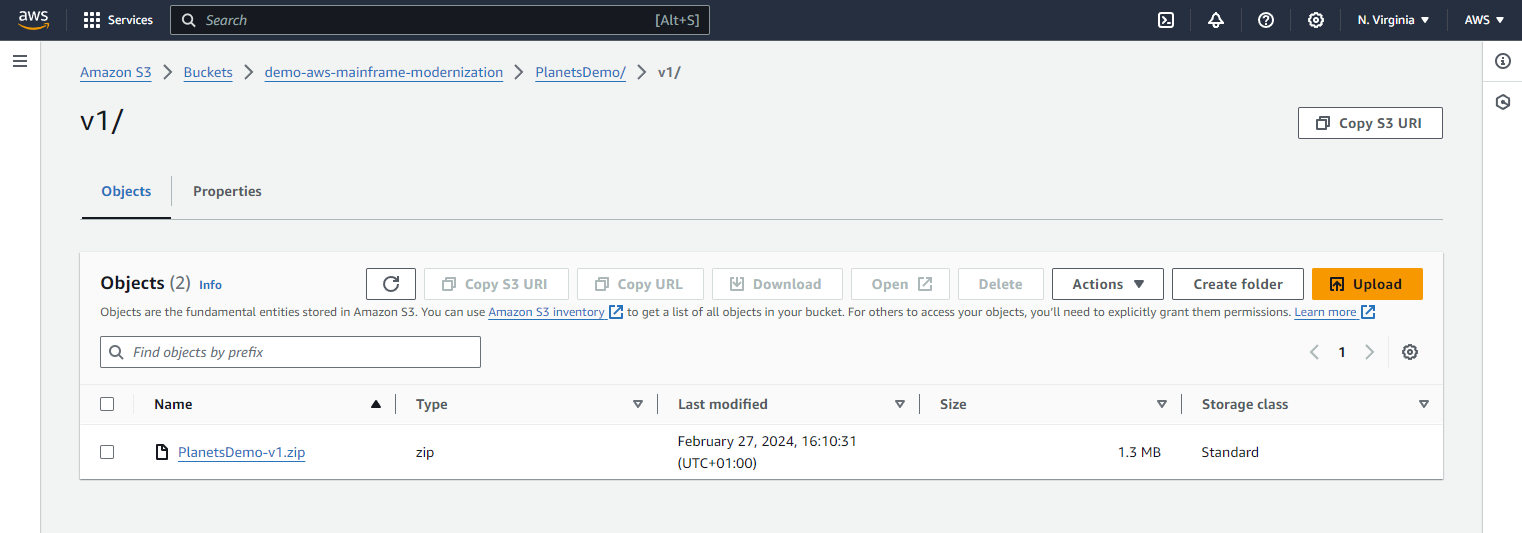Open the info panel icon on right
The height and width of the screenshot is (533, 1522).
click(x=1502, y=61)
